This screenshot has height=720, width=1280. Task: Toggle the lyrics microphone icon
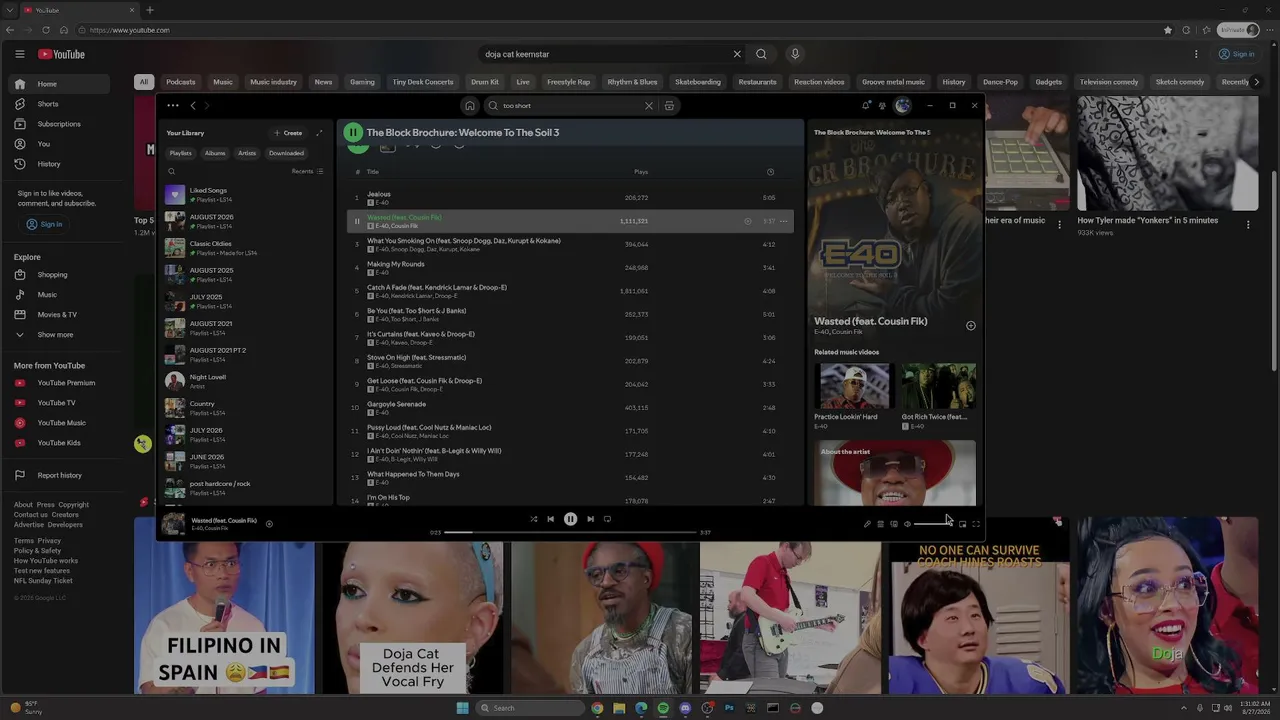867,524
